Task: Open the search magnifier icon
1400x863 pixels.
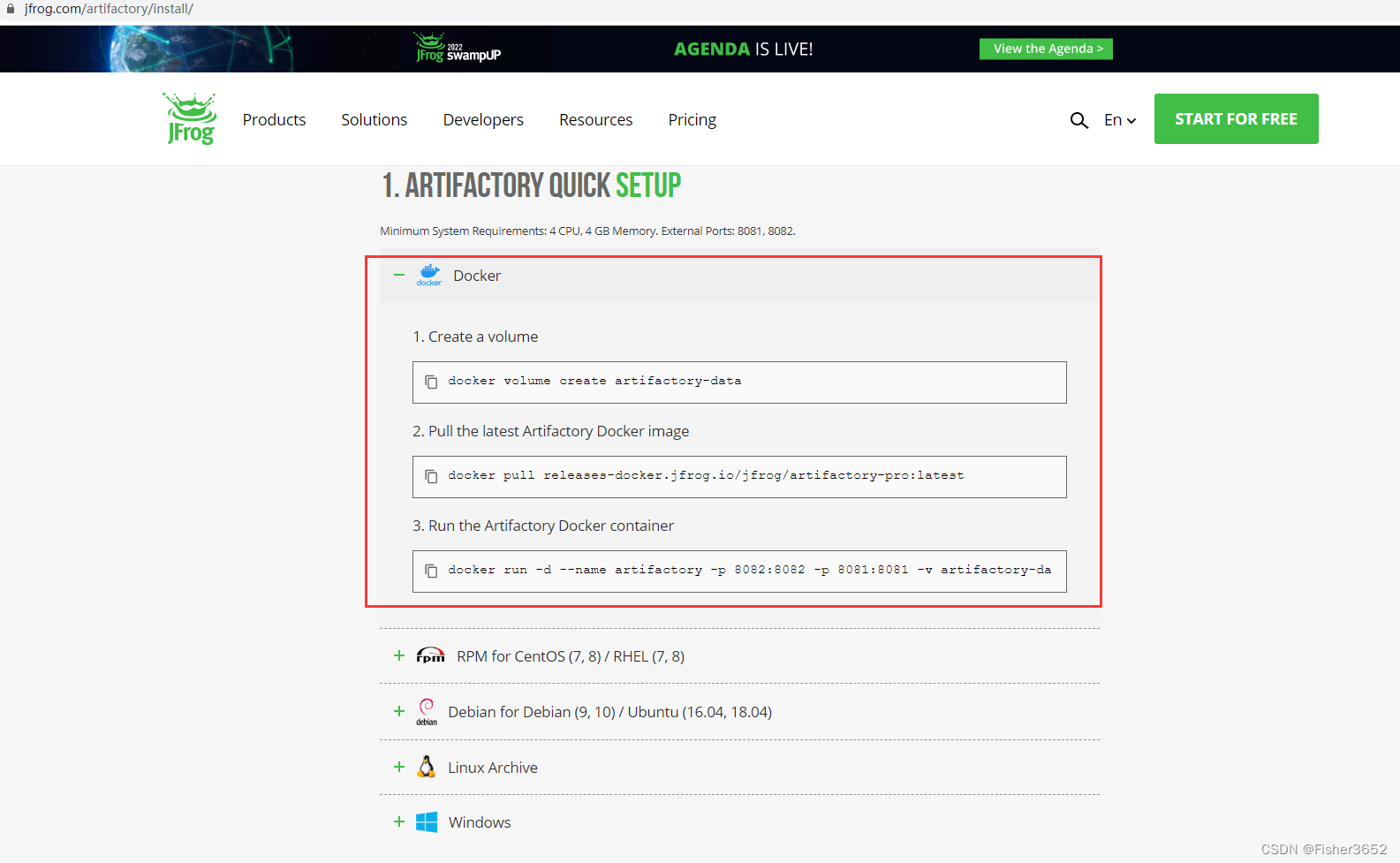Action: tap(1078, 120)
